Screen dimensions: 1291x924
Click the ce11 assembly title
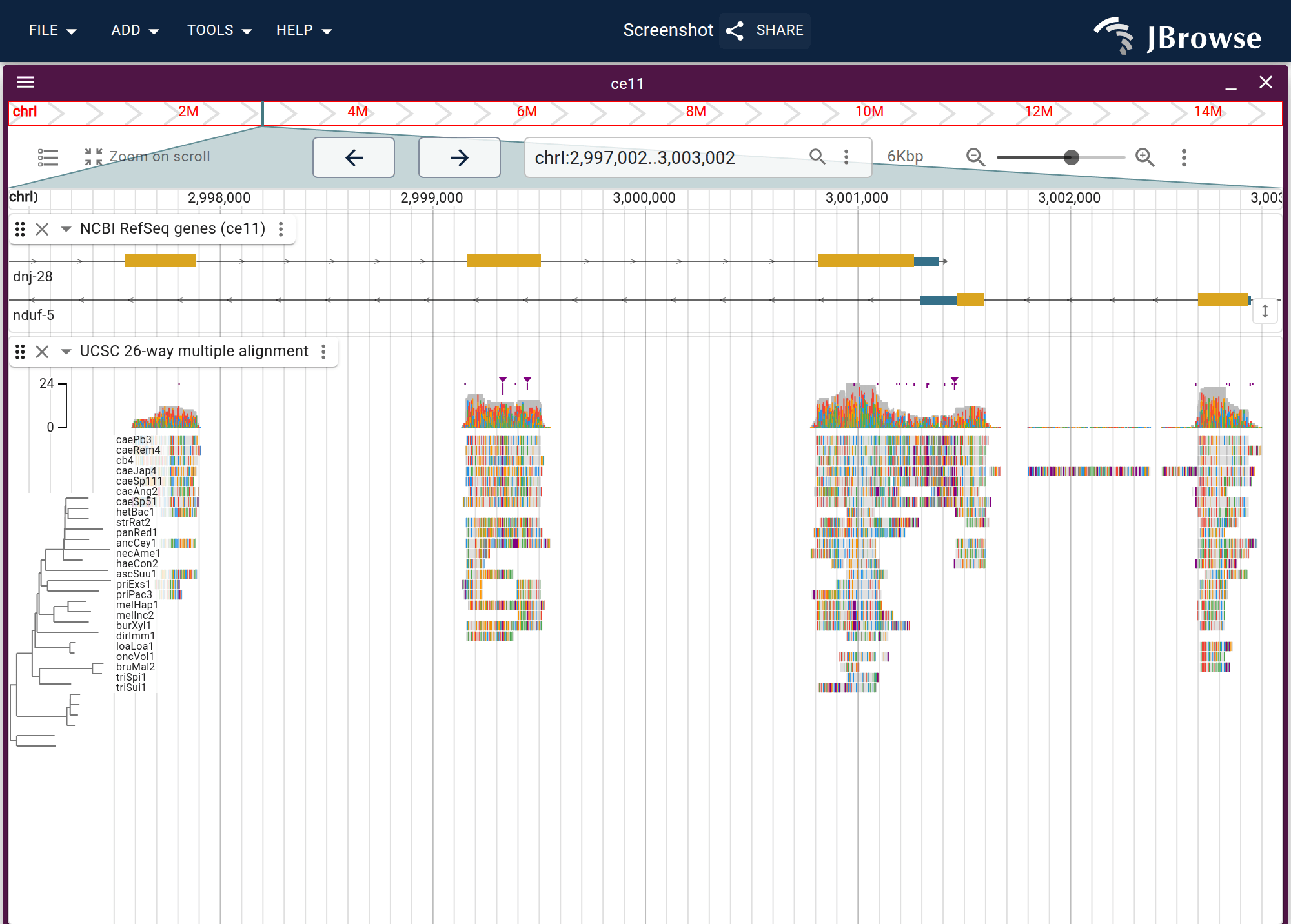tap(627, 84)
